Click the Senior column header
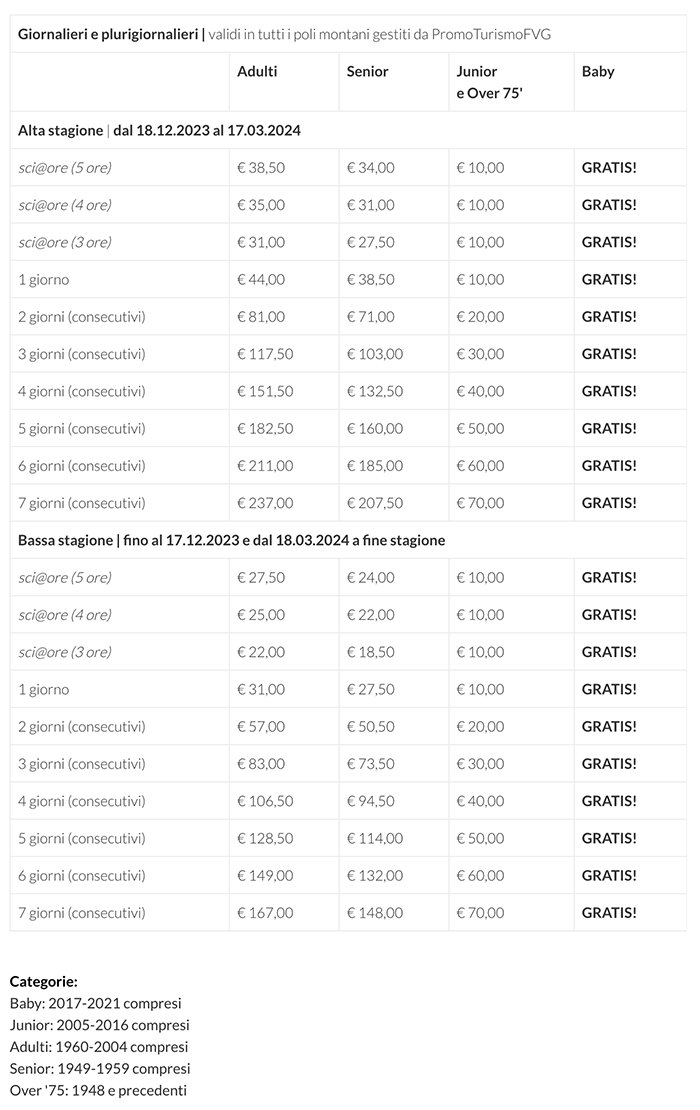700x1110 pixels. [367, 72]
